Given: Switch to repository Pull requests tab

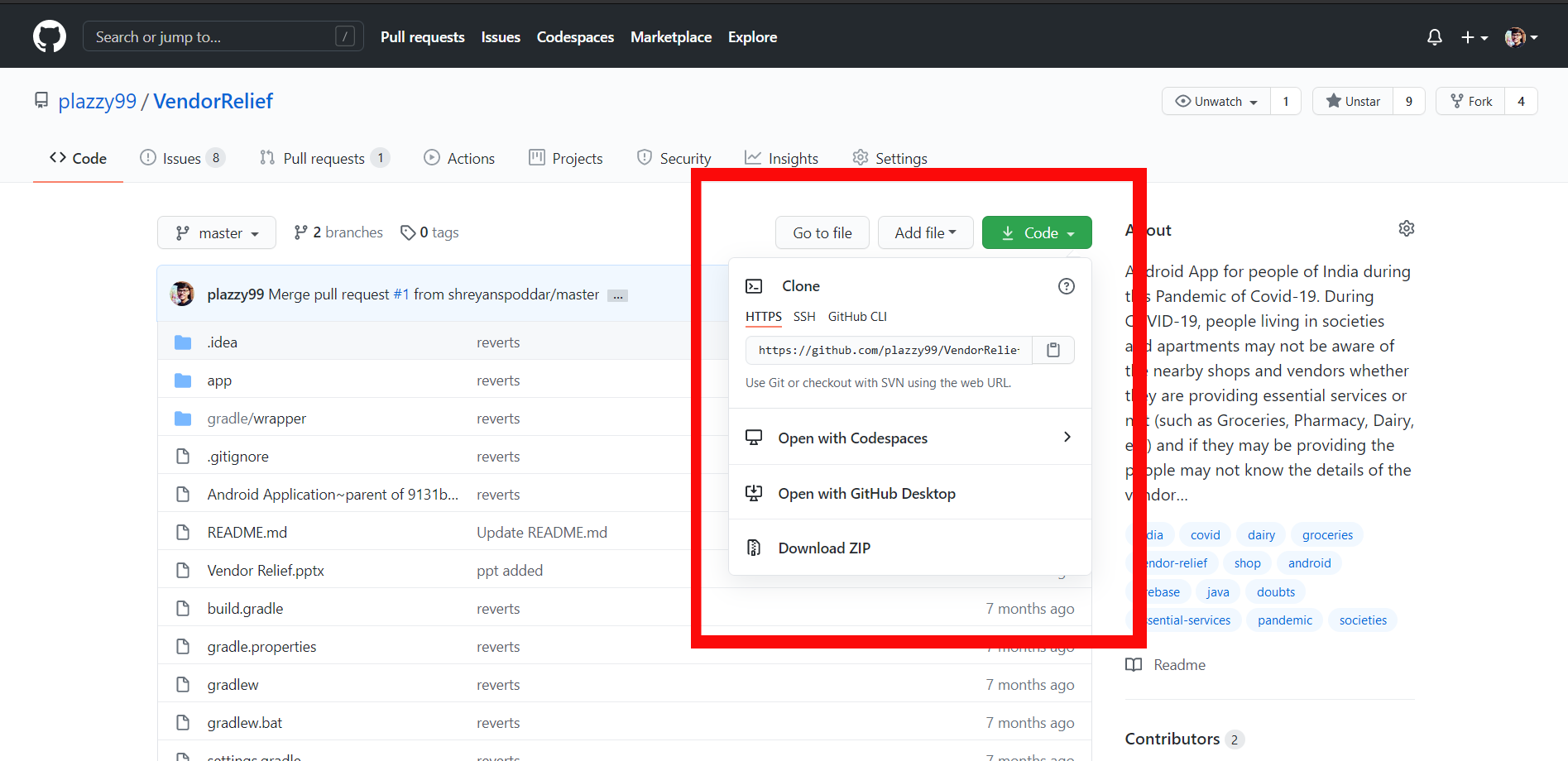Looking at the screenshot, I should pos(324,158).
